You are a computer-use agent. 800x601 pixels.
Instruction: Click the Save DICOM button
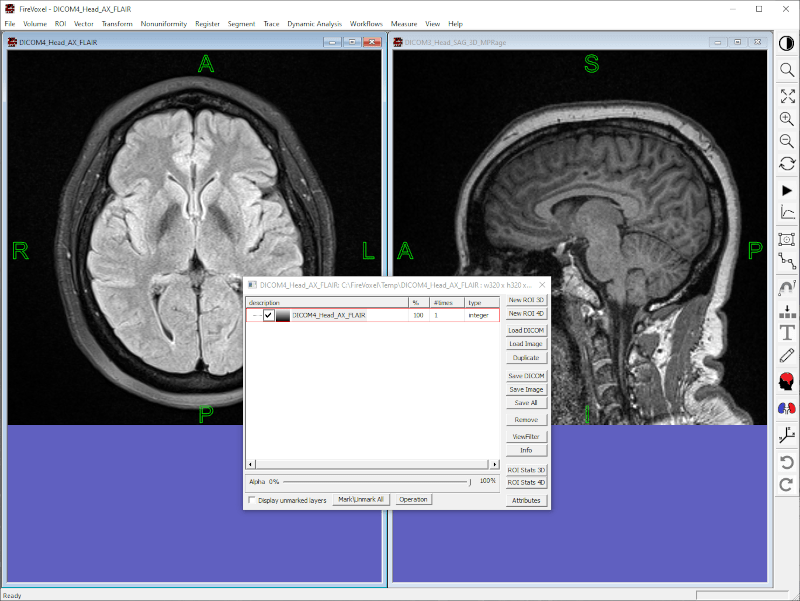(x=526, y=376)
